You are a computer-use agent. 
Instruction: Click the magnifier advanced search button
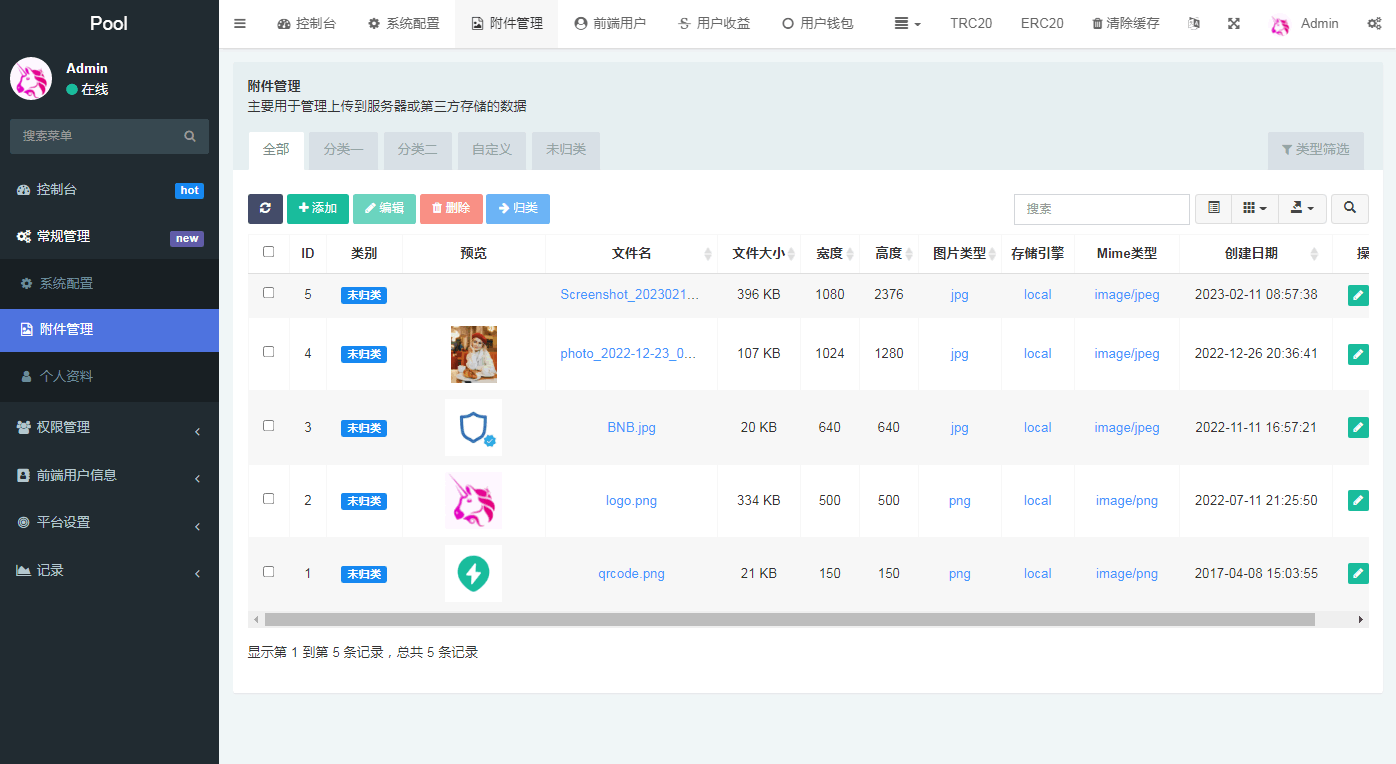1349,208
